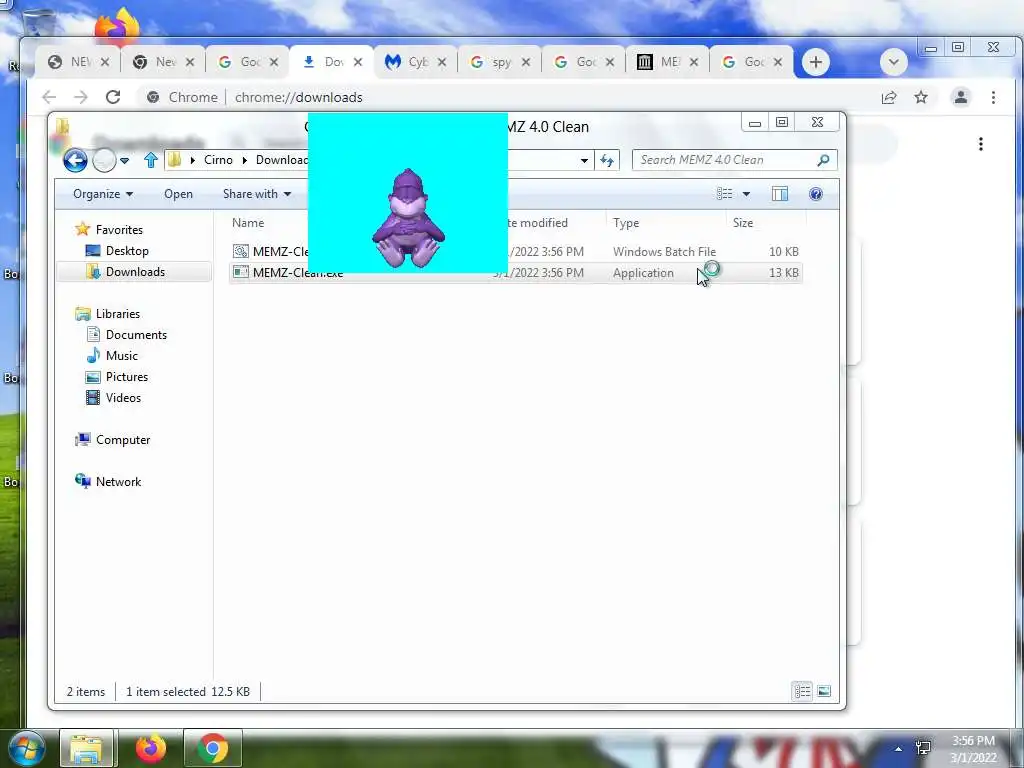Select Downloads in the navigation pane
1024x768 pixels.
(x=135, y=272)
